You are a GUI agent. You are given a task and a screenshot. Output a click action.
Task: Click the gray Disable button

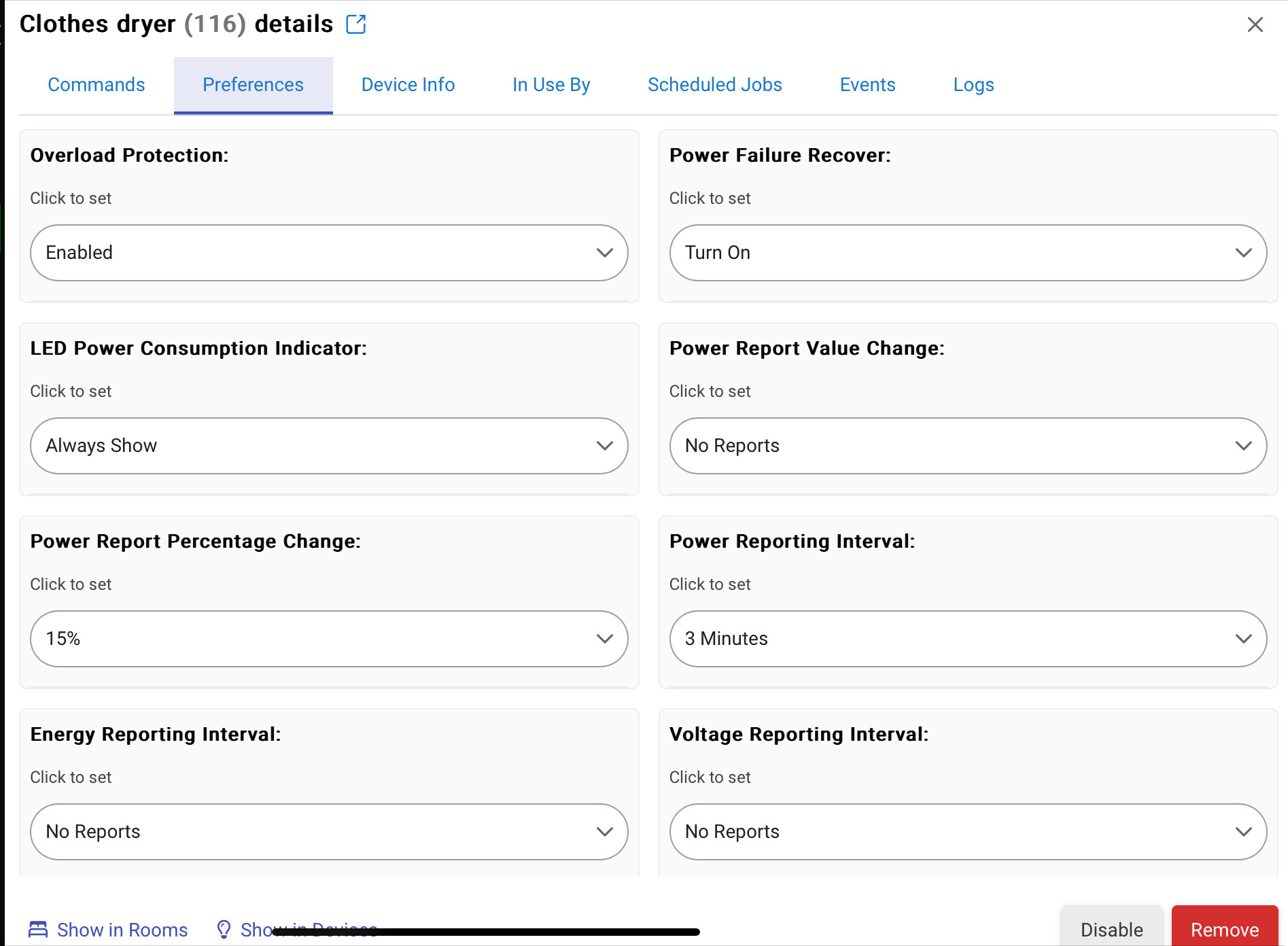(x=1112, y=927)
